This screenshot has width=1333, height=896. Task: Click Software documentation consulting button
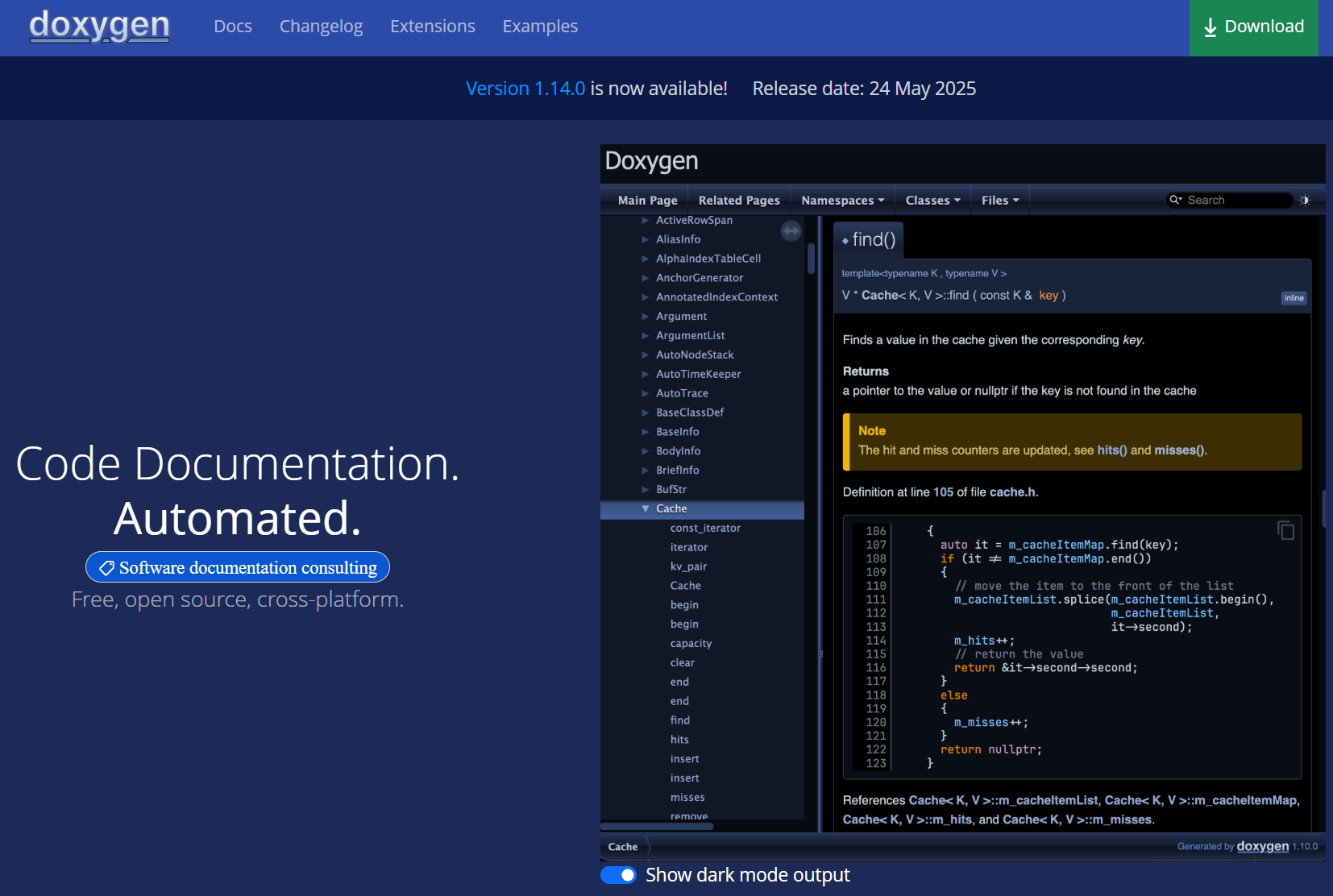pyautogui.click(x=247, y=568)
